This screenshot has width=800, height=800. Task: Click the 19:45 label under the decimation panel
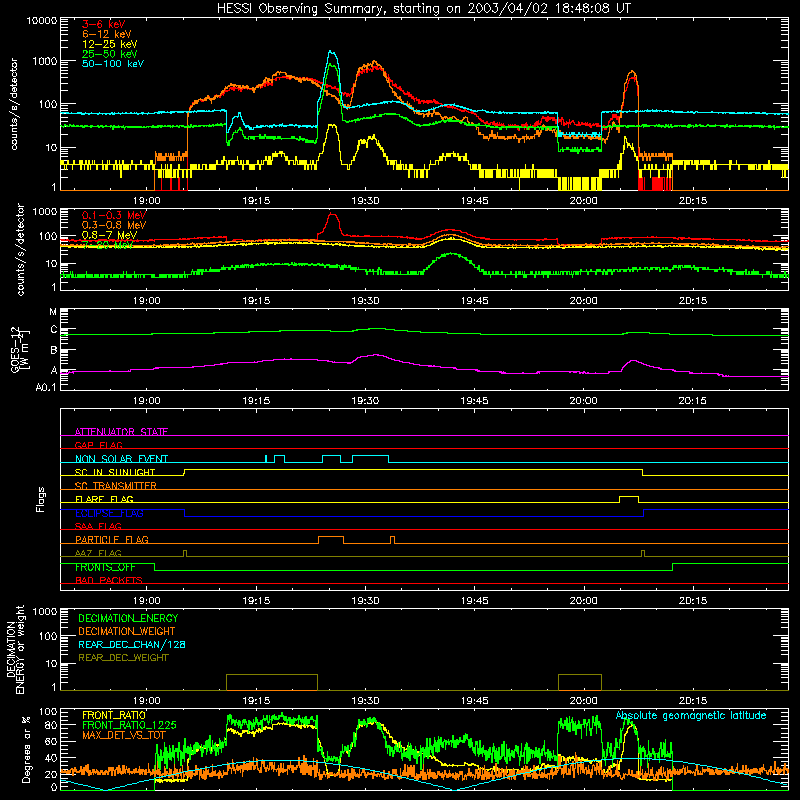point(474,701)
